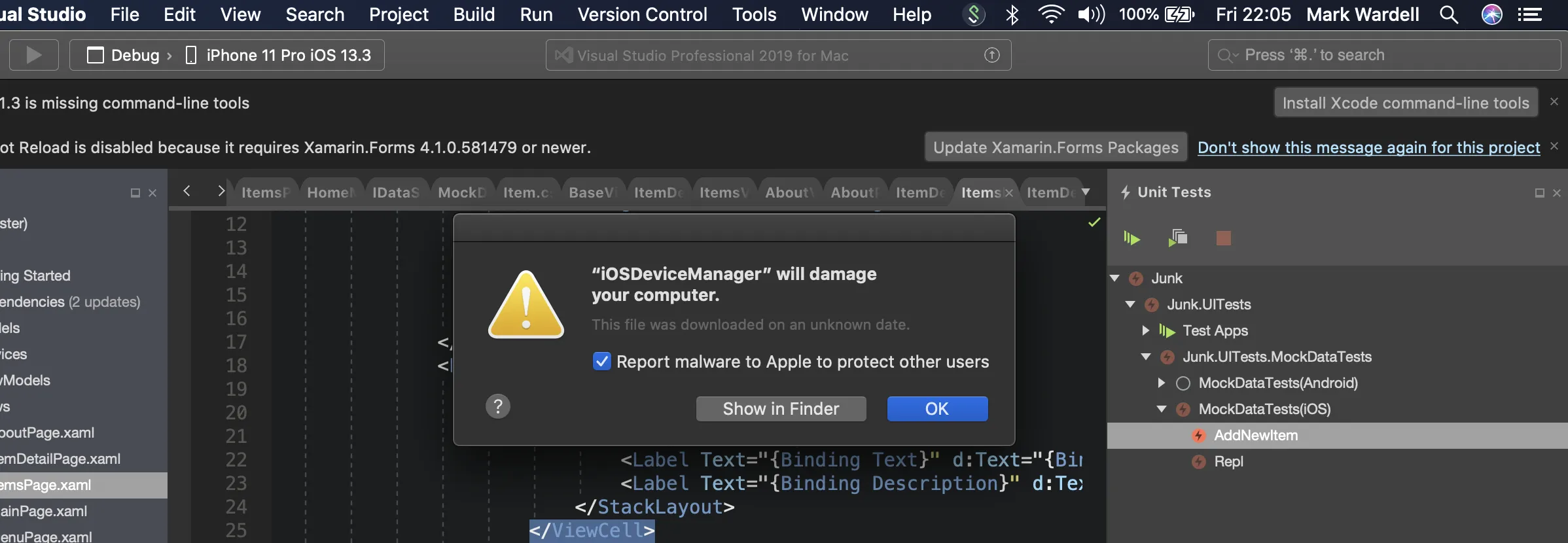The height and width of the screenshot is (543, 1568).
Task: Click the Run play button in toolbar
Action: 33,55
